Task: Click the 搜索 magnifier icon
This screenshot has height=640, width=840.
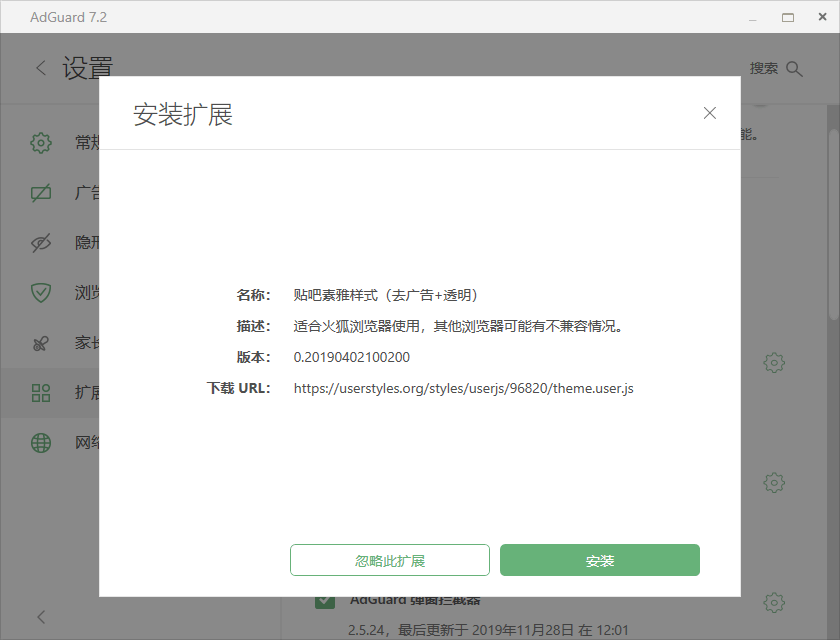Action: click(795, 68)
